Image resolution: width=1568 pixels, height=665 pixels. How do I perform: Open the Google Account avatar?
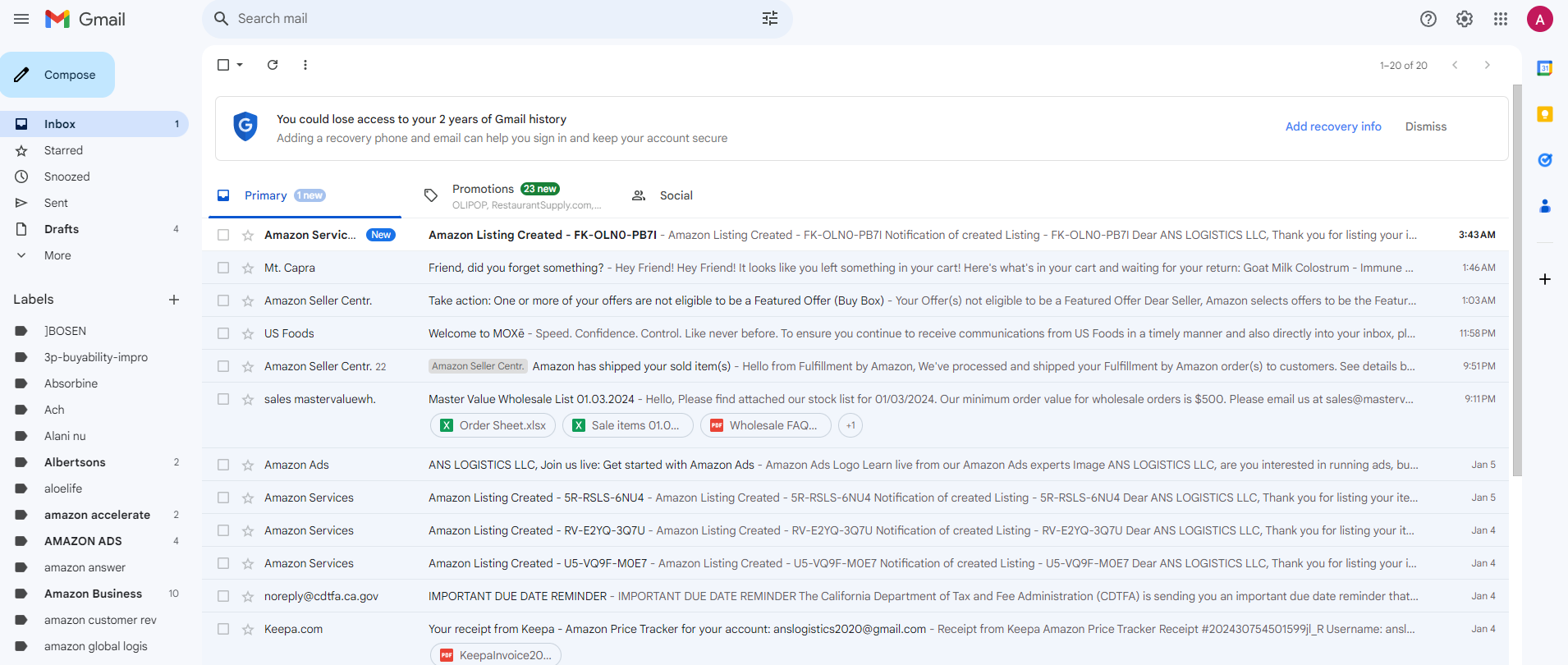click(x=1540, y=19)
